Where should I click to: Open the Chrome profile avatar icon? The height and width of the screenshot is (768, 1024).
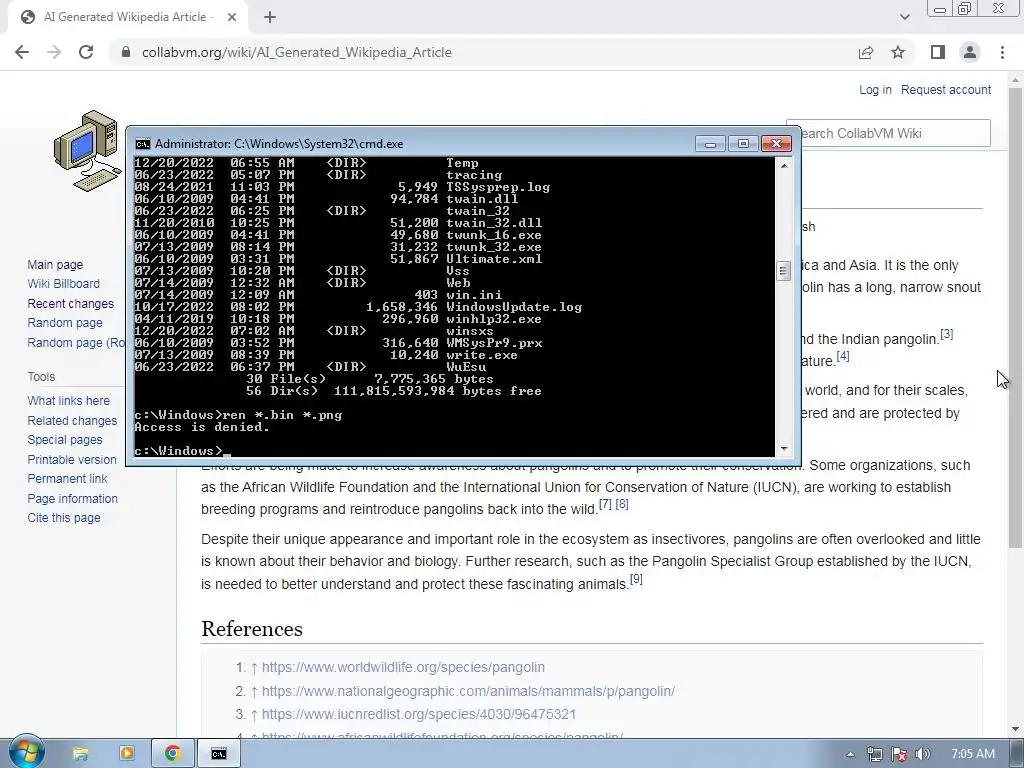pyautogui.click(x=970, y=52)
